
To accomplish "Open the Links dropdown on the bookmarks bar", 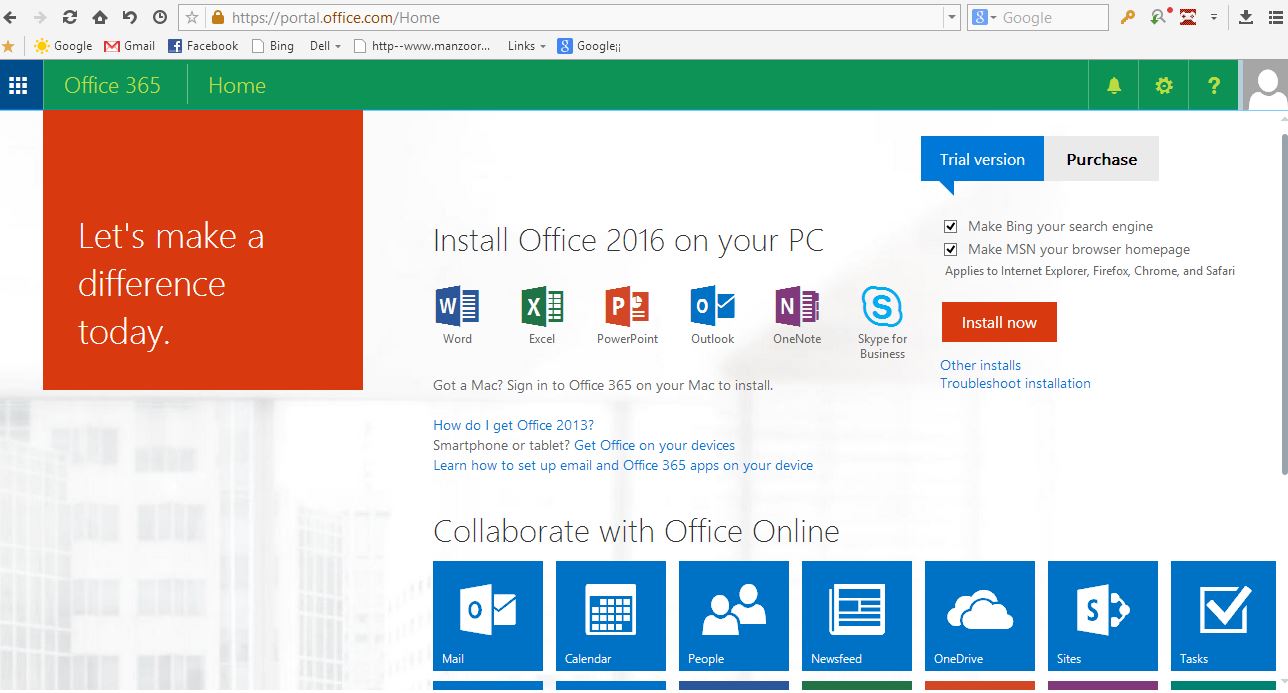I will tap(526, 45).
